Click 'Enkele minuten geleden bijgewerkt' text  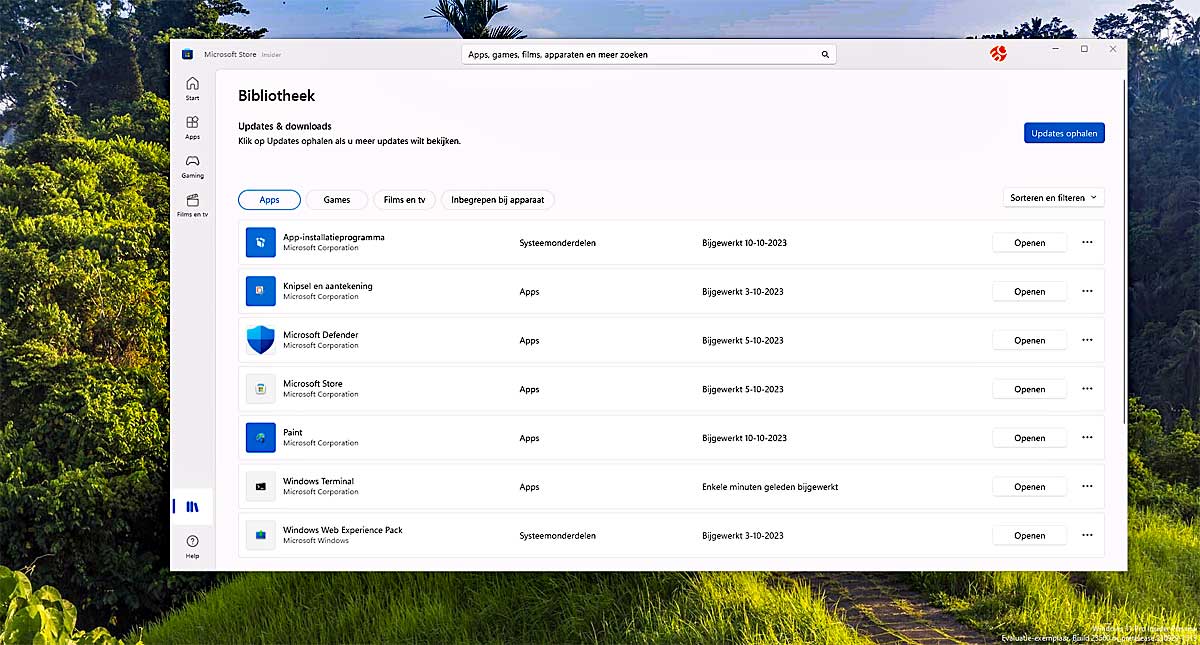point(770,487)
